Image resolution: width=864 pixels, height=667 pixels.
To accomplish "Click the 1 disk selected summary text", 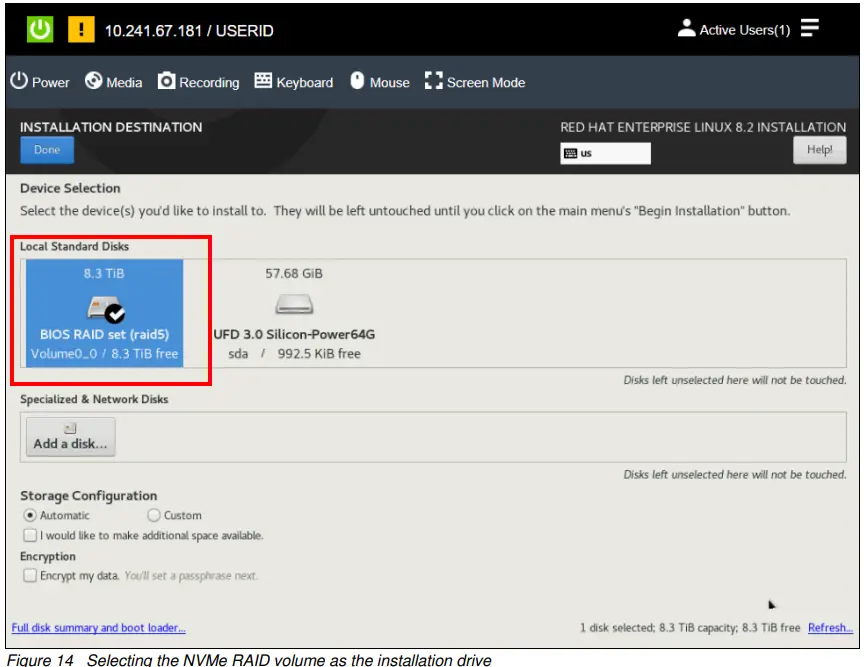I will click(x=689, y=627).
